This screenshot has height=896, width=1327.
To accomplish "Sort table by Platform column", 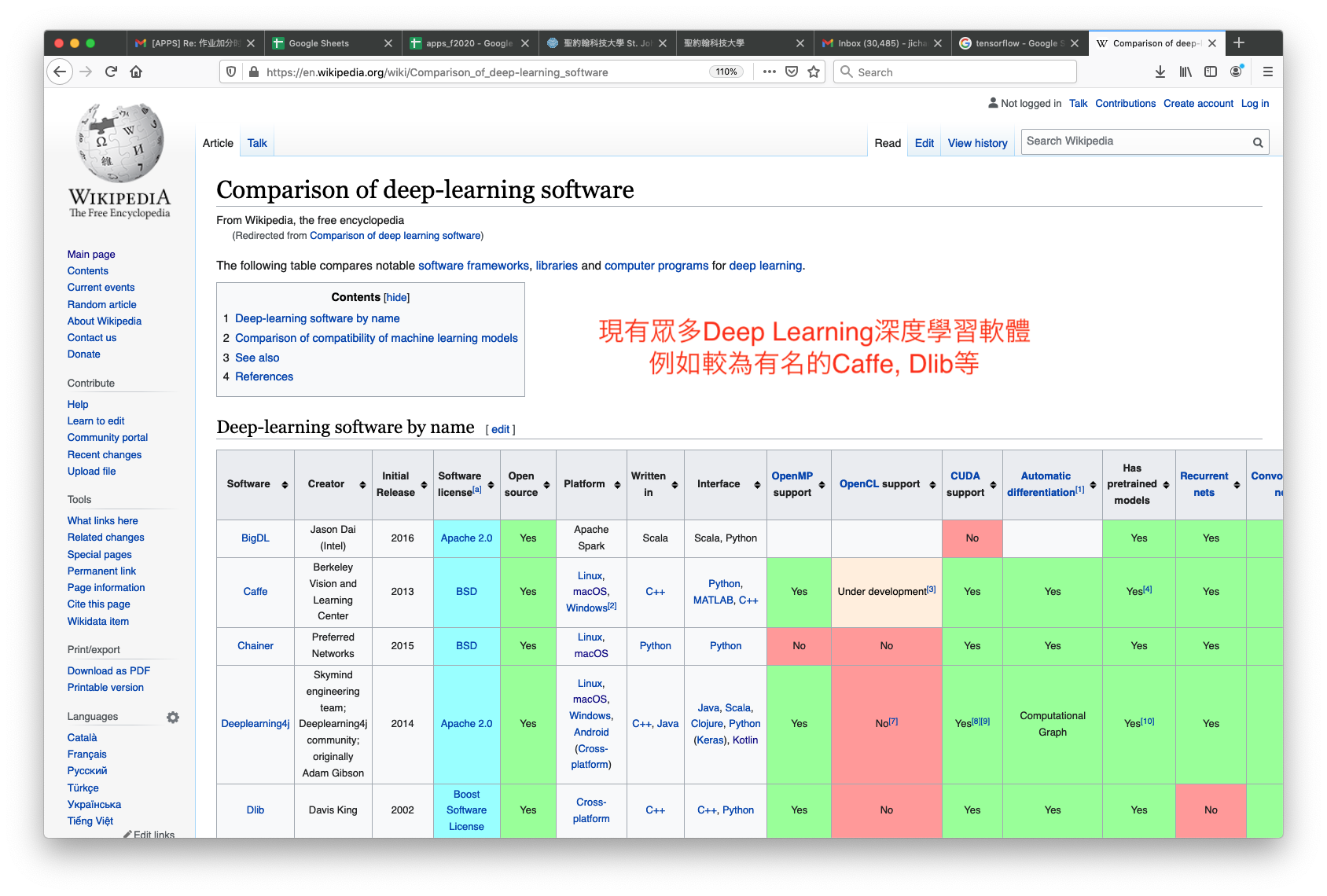I will [617, 485].
